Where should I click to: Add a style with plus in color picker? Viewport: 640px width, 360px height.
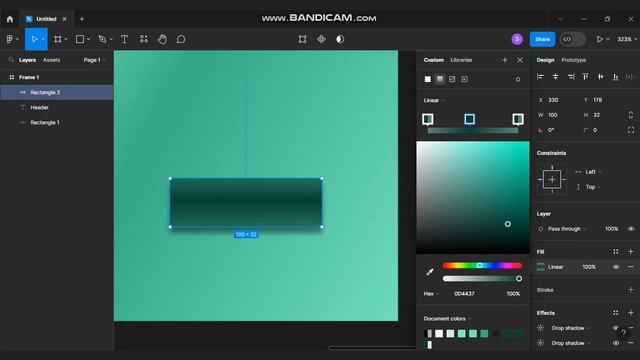tap(505, 60)
